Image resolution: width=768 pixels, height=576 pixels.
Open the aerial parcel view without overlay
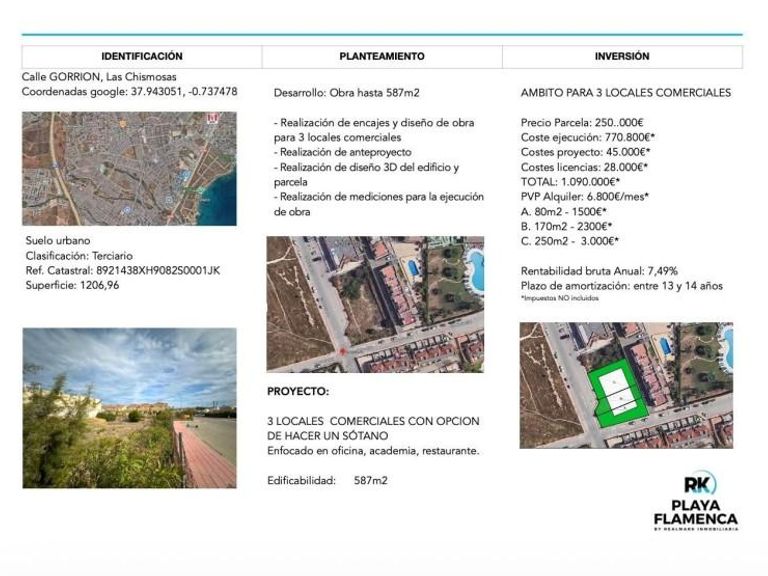pyautogui.click(x=375, y=304)
